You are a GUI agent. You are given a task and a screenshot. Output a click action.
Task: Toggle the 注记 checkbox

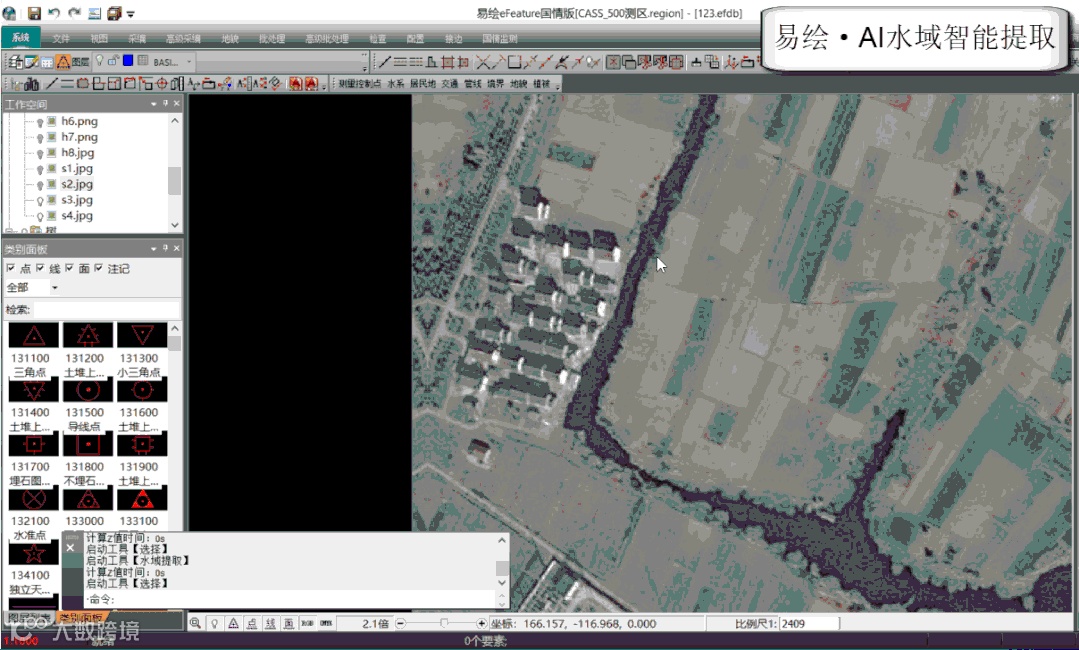click(x=98, y=268)
